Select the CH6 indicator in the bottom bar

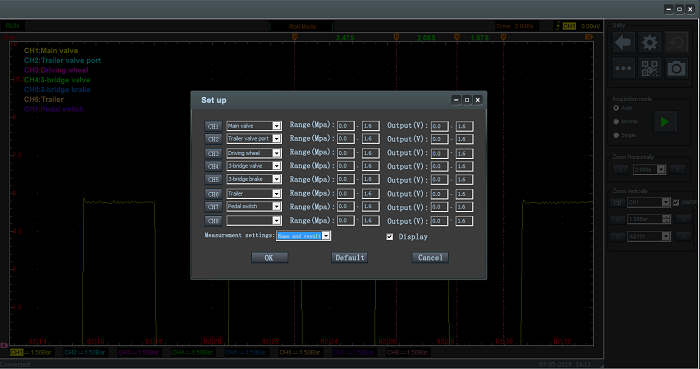coord(300,352)
